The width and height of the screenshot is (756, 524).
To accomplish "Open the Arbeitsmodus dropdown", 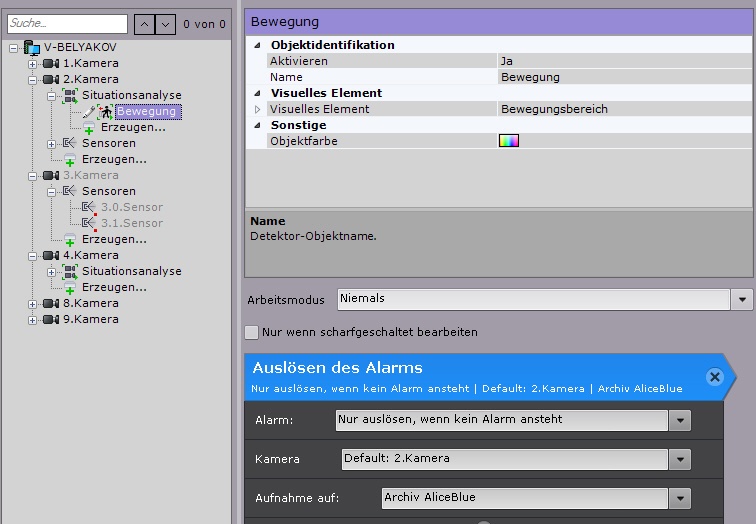I will 742,299.
